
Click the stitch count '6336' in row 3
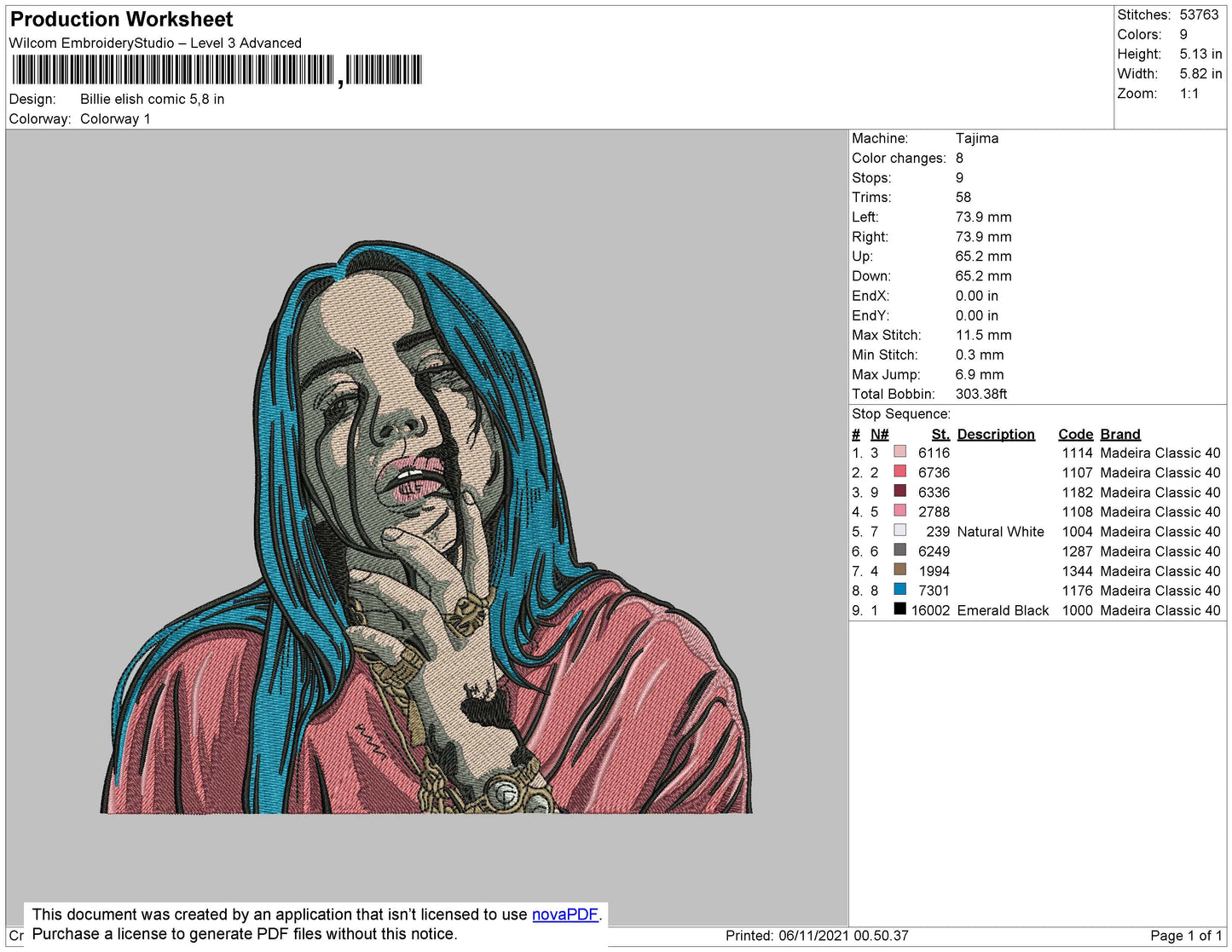pos(934,492)
